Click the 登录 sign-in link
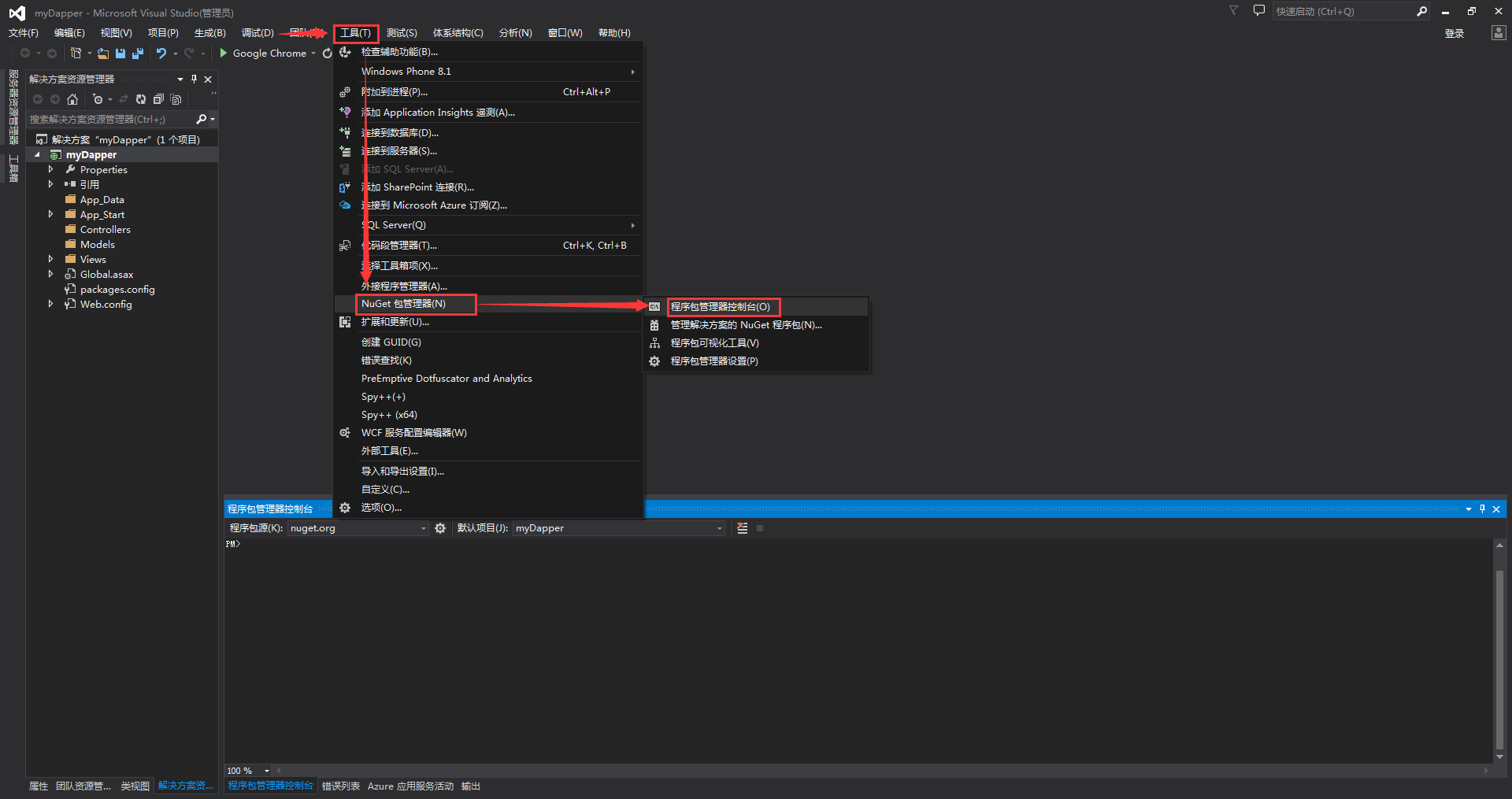 1454,33
